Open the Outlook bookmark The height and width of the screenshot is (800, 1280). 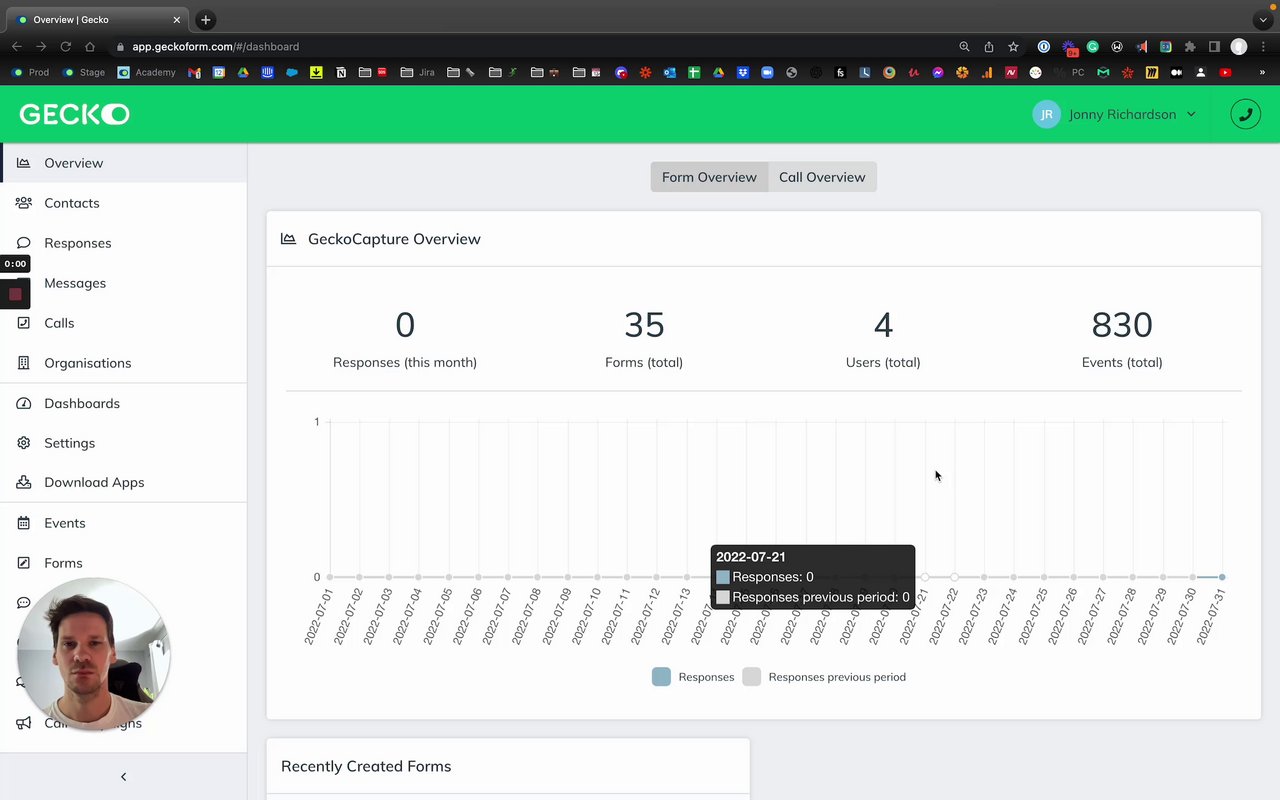(670, 73)
